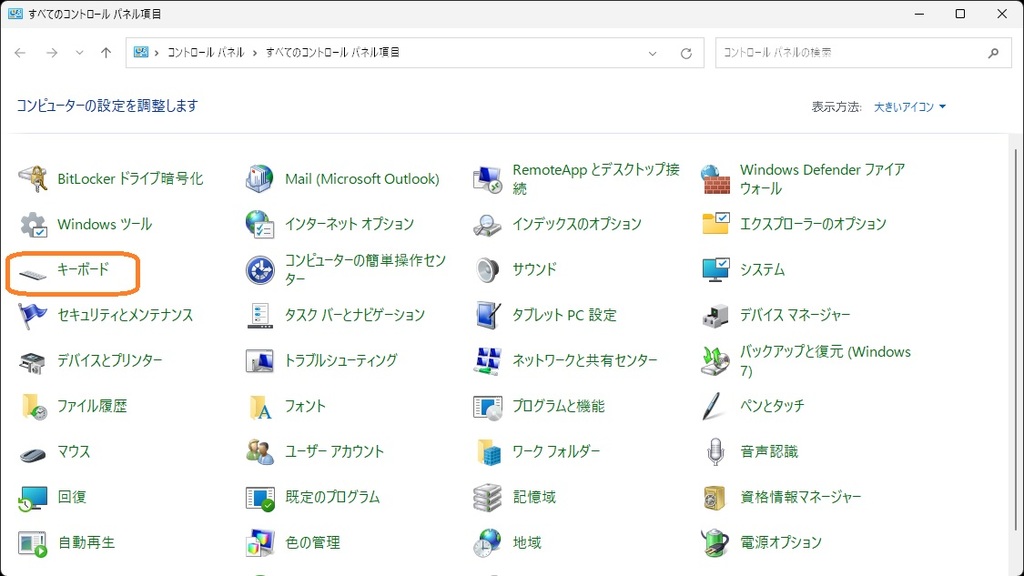Click the コントロール パネルの検索 search field
This screenshot has width=1024, height=576.
pos(863,53)
